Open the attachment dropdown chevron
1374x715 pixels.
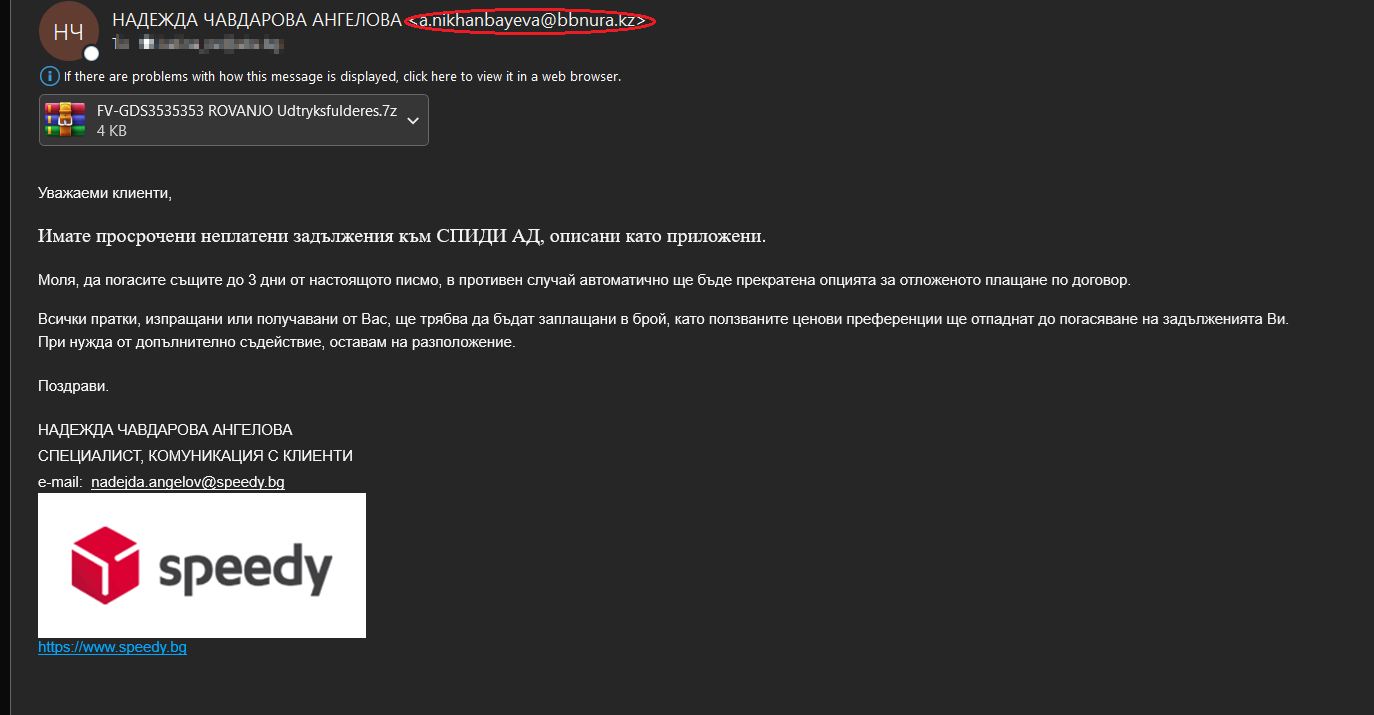point(413,121)
